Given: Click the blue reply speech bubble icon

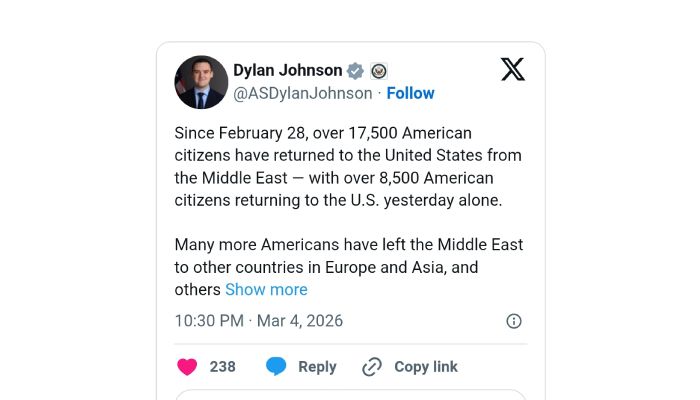Looking at the screenshot, I should pyautogui.click(x=276, y=367).
